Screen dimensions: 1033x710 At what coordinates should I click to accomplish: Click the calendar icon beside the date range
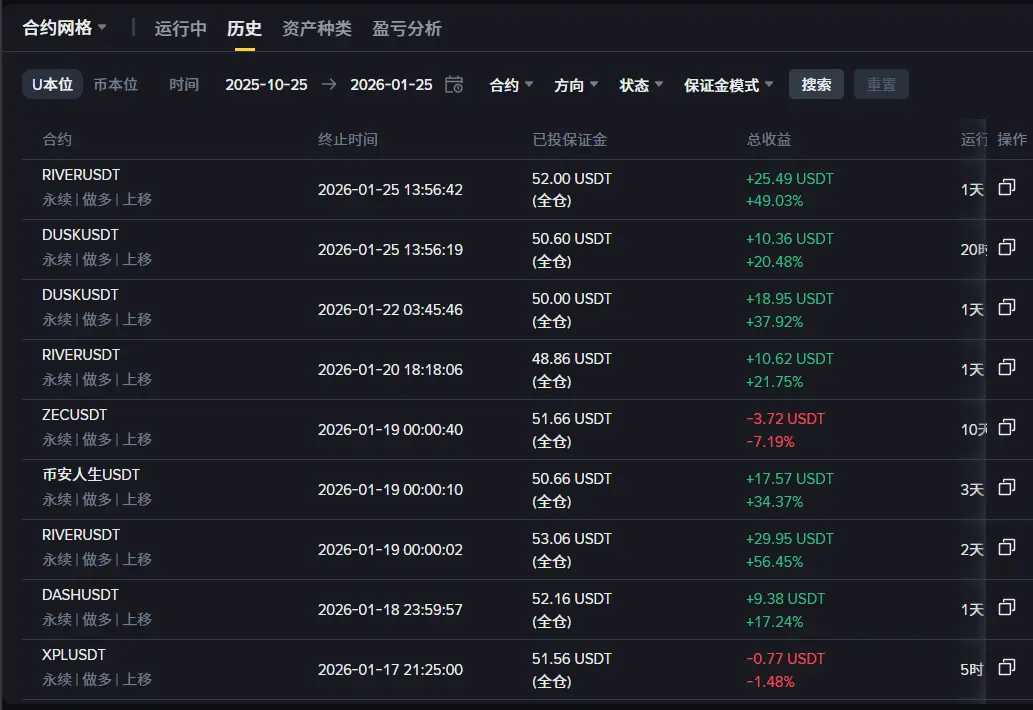coord(454,85)
